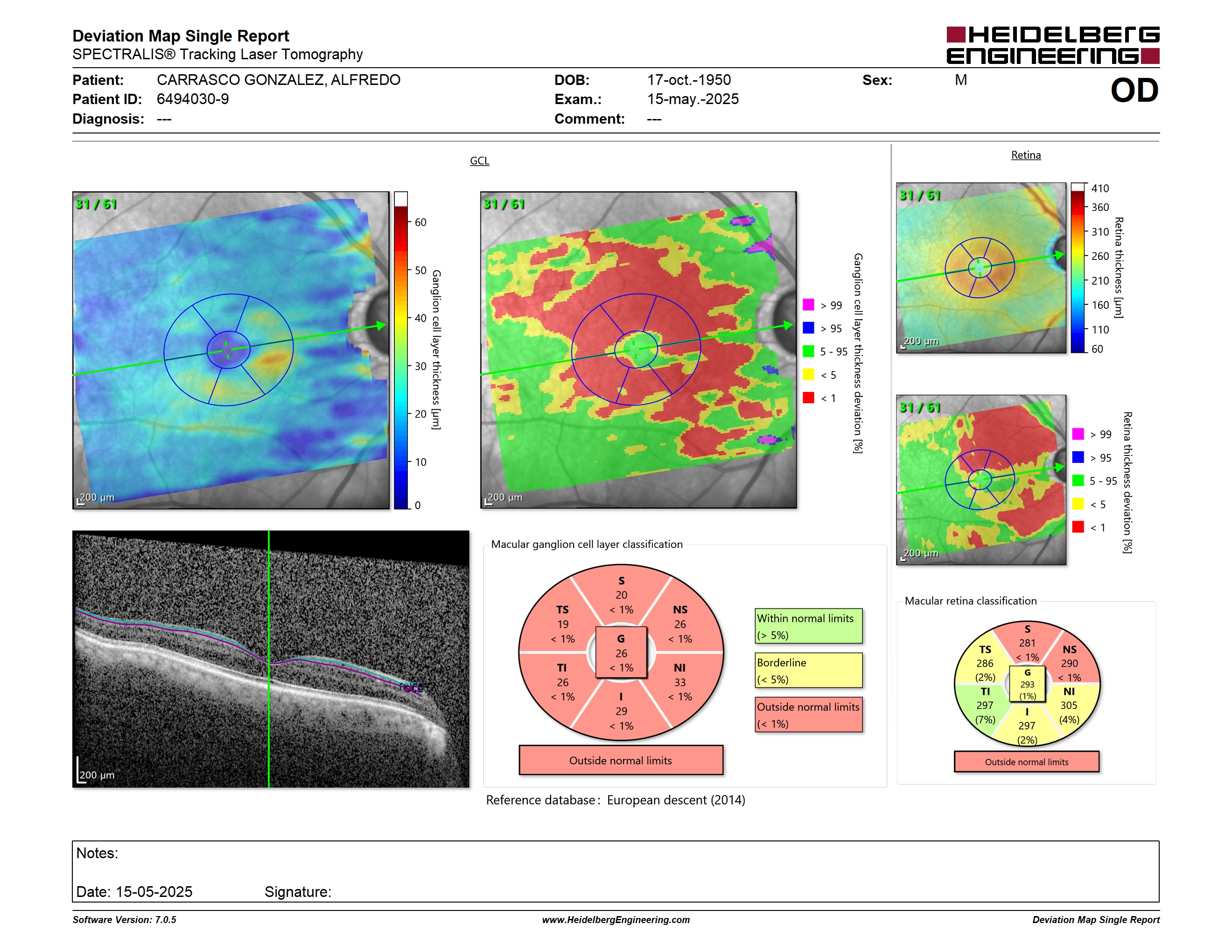Click the Retina section heading

click(1026, 155)
